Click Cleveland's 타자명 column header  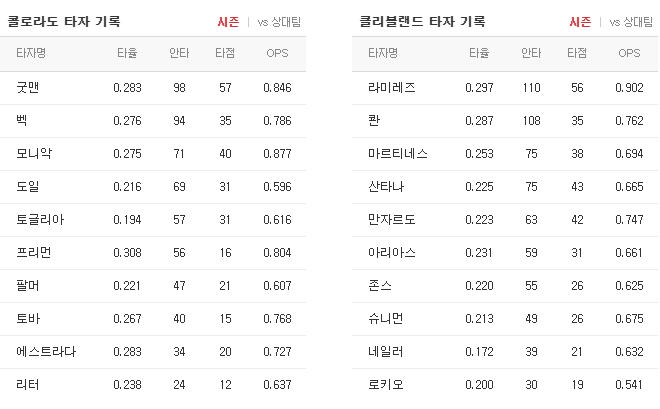(383, 53)
